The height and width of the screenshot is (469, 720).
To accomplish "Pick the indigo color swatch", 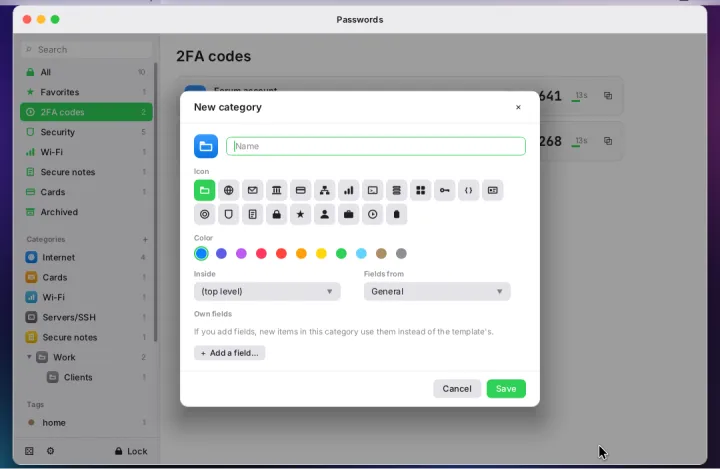I will (x=221, y=253).
